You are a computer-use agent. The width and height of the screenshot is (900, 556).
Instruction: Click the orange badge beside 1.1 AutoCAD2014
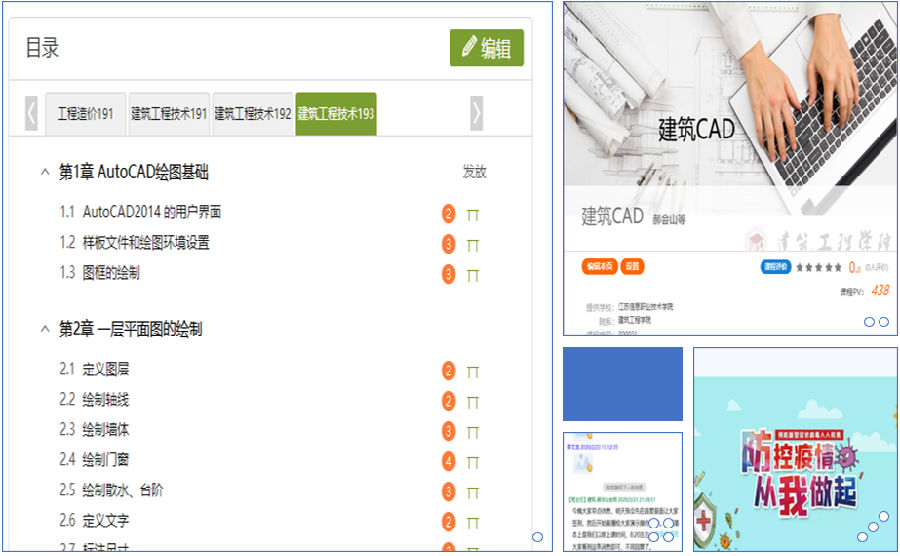point(448,214)
